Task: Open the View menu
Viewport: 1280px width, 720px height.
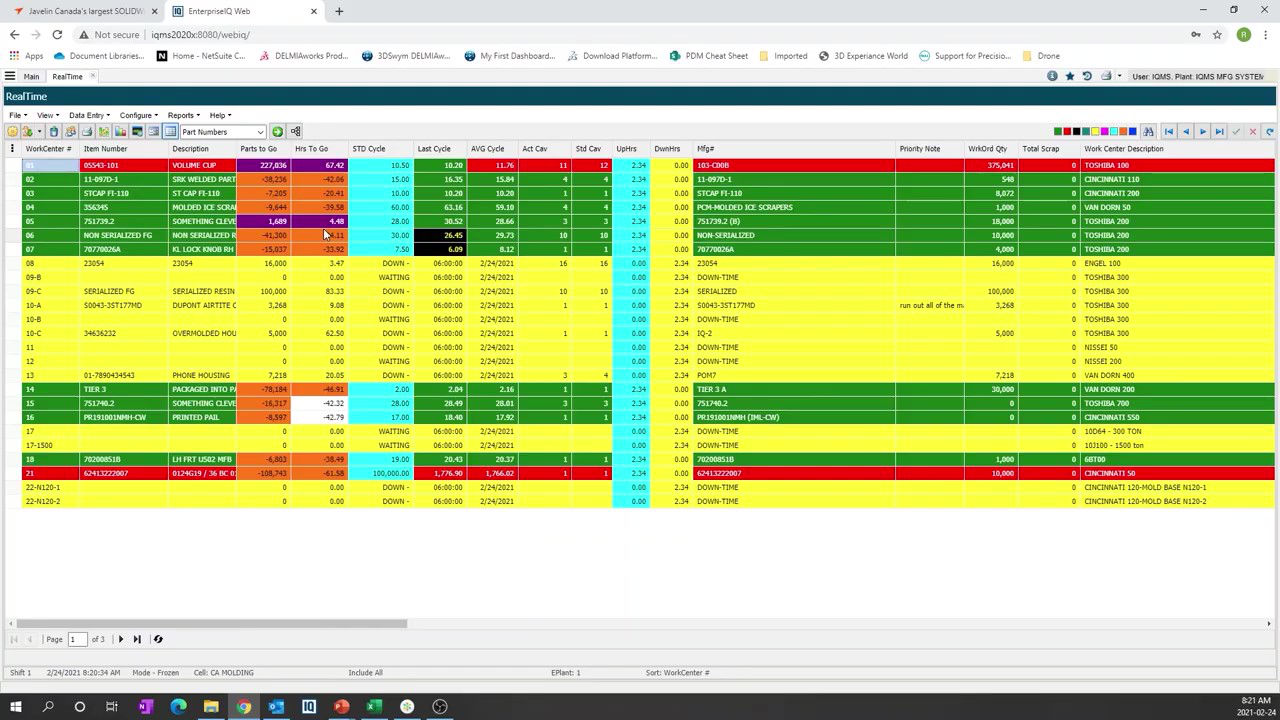Action: [x=47, y=115]
